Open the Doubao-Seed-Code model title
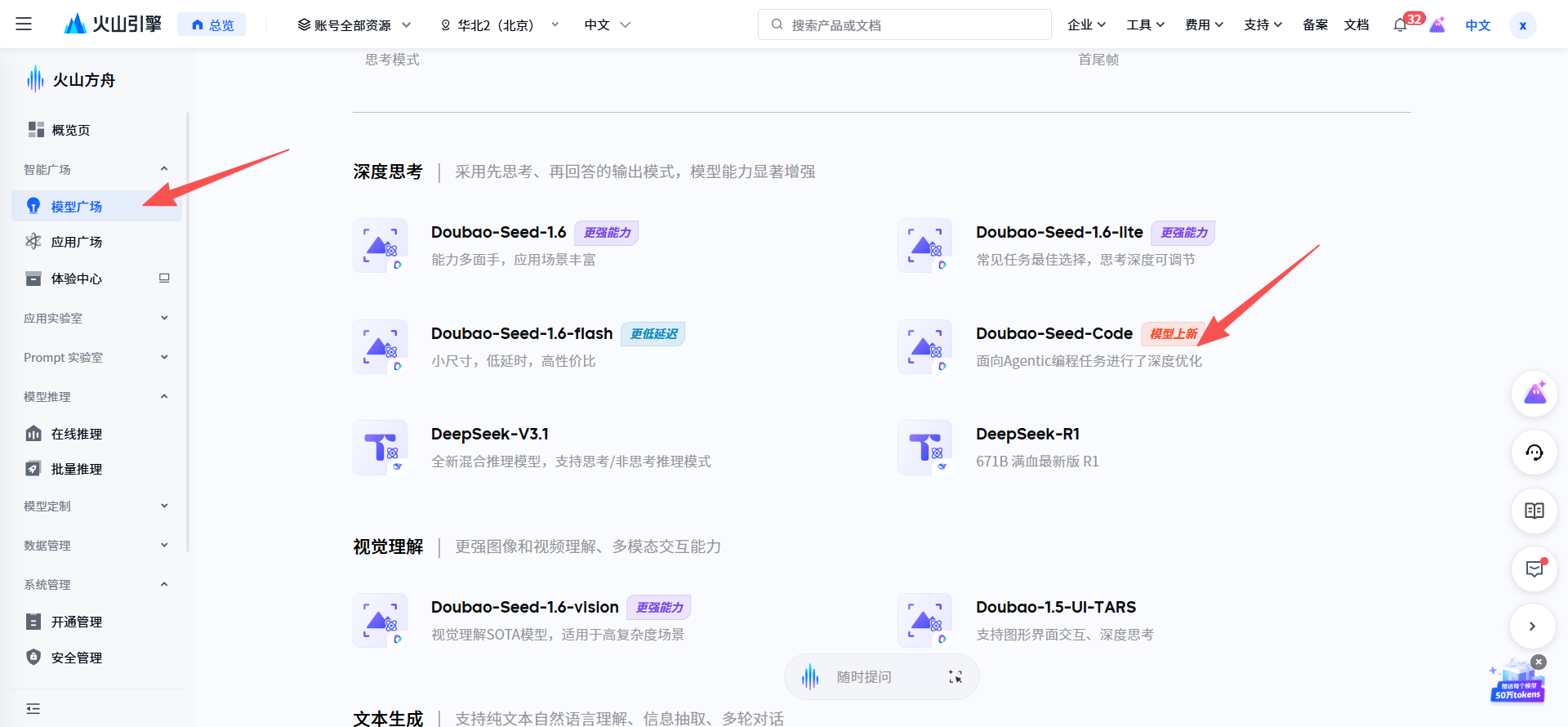This screenshot has width=1568, height=727. 1054,333
